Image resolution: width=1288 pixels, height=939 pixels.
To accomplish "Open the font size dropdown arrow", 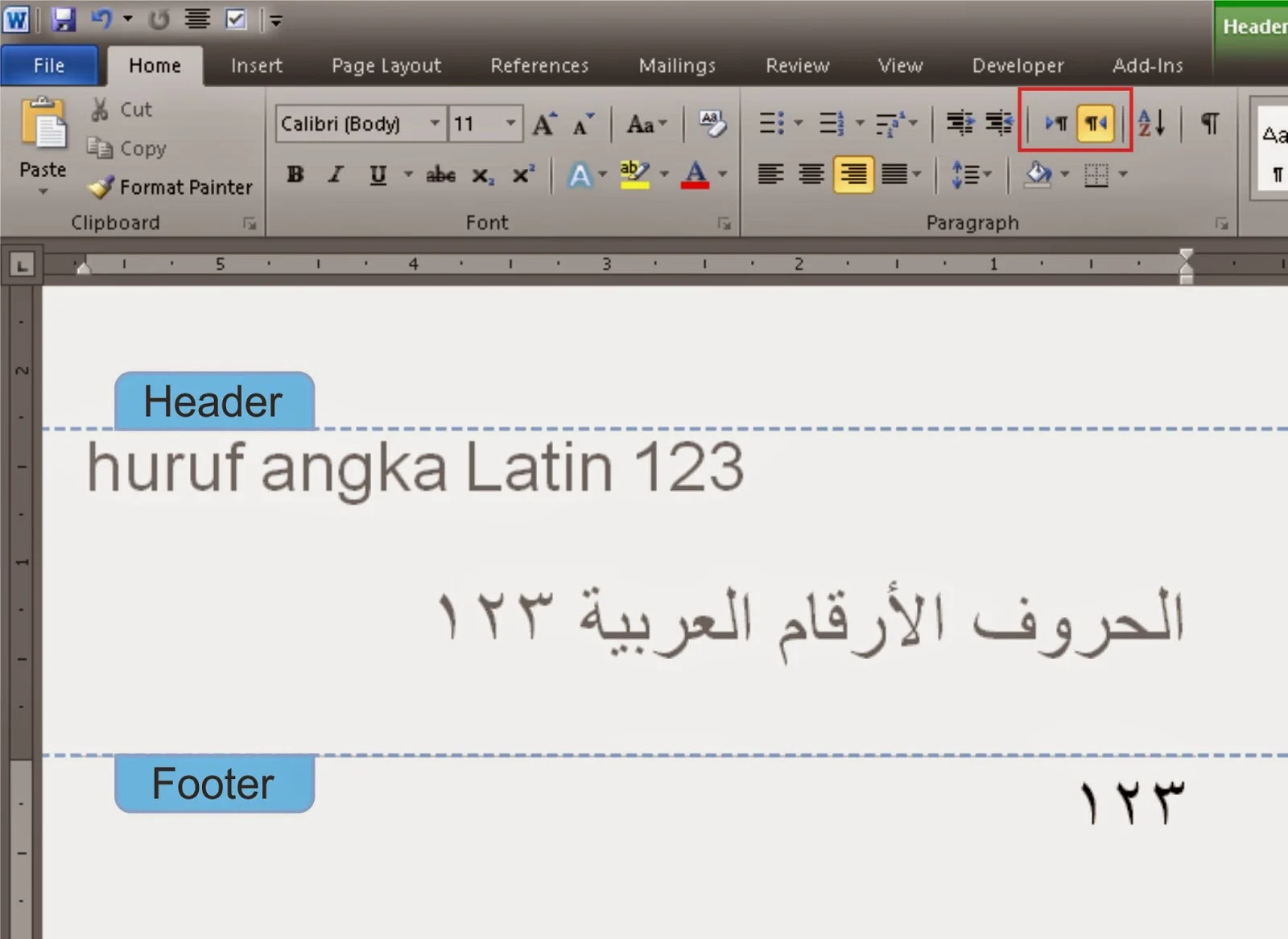I will tap(510, 124).
